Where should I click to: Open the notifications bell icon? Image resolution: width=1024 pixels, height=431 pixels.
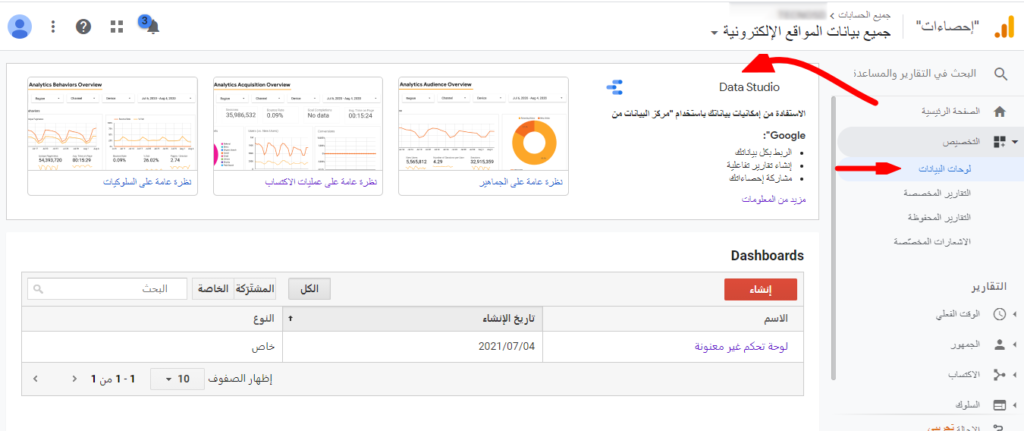tap(152, 27)
